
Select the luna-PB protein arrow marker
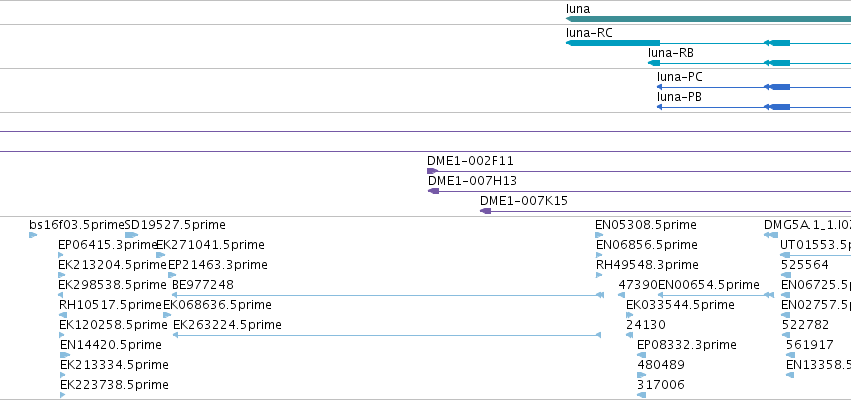pyautogui.click(x=659, y=107)
